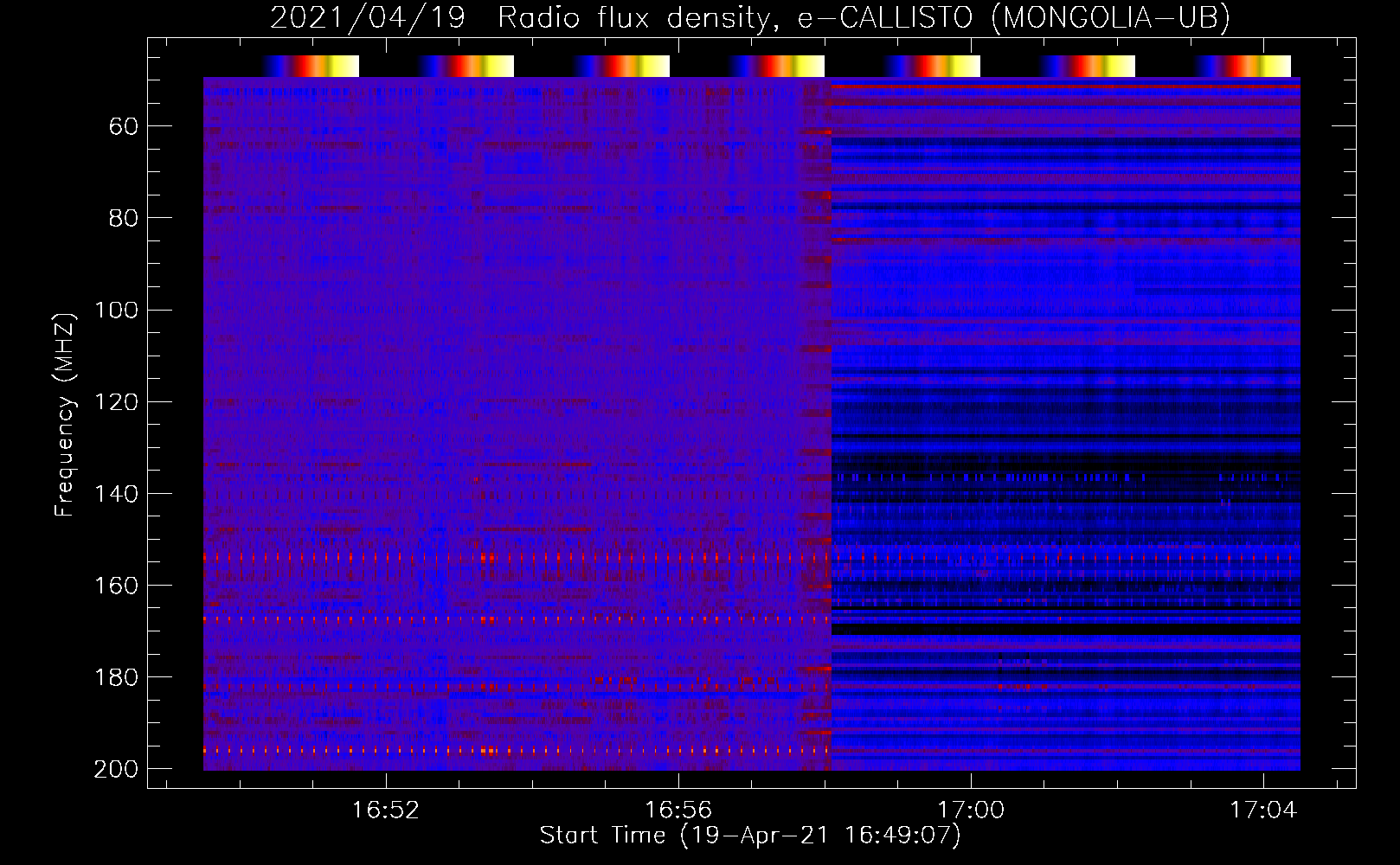Click the station name '(MONGOLIA-UB)'
The image size is (1400, 865).
pyautogui.click(x=1110, y=17)
